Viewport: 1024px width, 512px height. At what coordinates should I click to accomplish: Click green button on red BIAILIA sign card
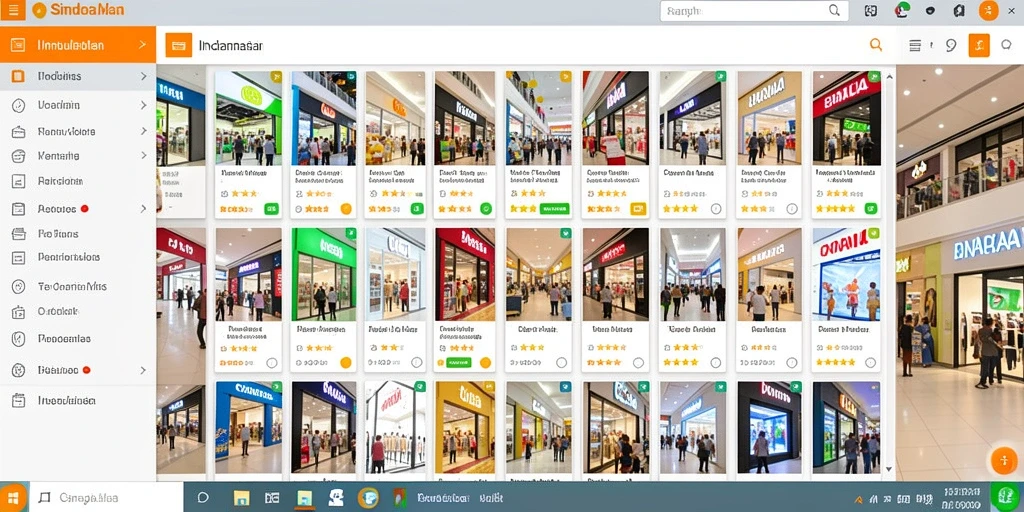(871, 209)
